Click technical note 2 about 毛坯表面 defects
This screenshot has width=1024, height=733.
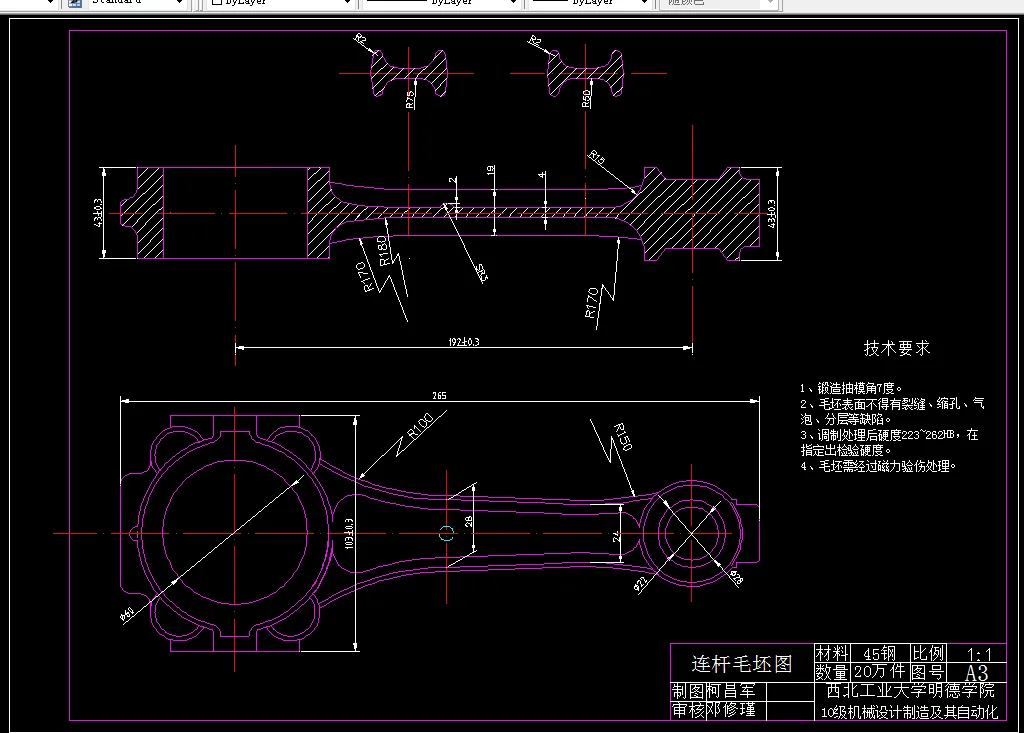[x=892, y=412]
